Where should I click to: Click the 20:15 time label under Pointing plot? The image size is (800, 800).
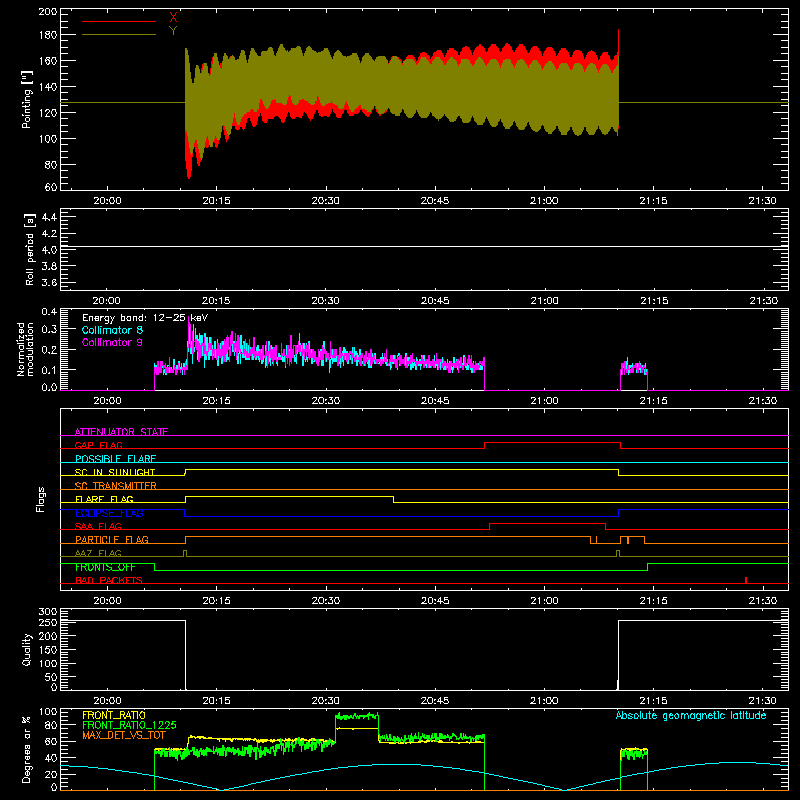click(x=216, y=201)
